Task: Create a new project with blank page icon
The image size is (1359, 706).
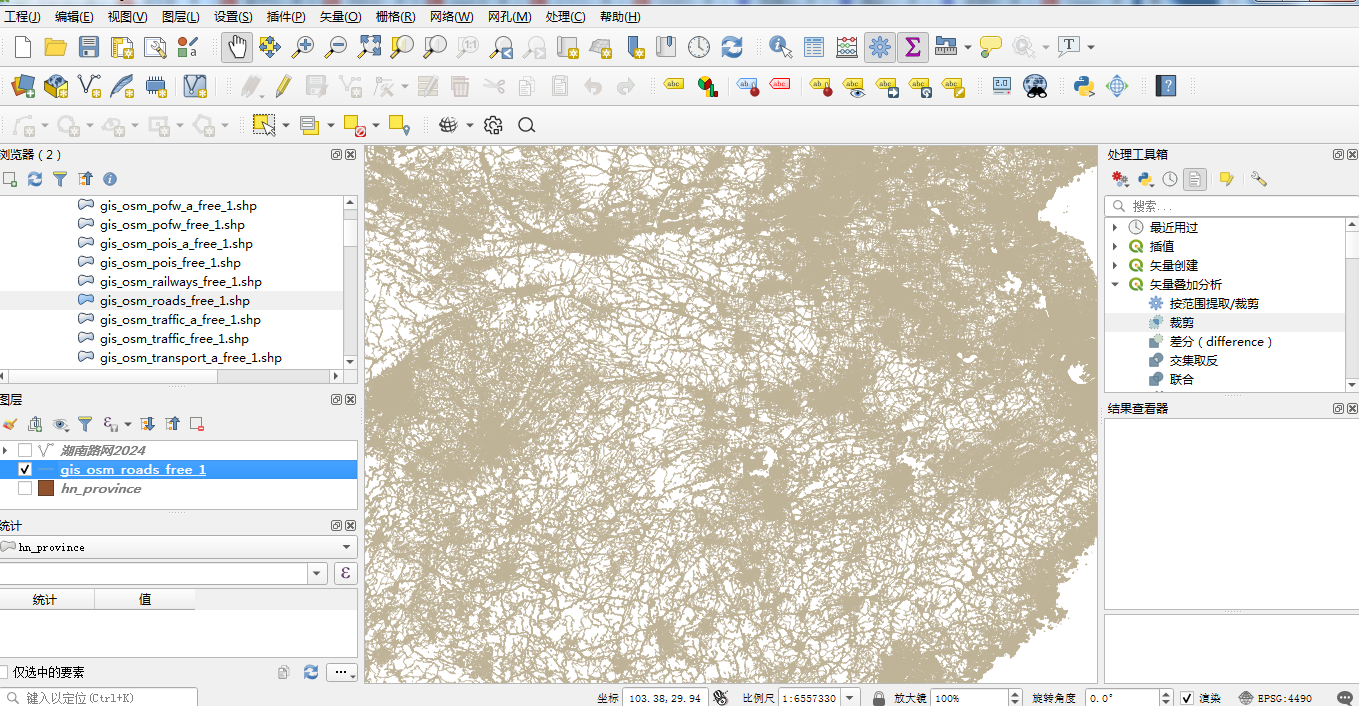Action: click(x=22, y=46)
